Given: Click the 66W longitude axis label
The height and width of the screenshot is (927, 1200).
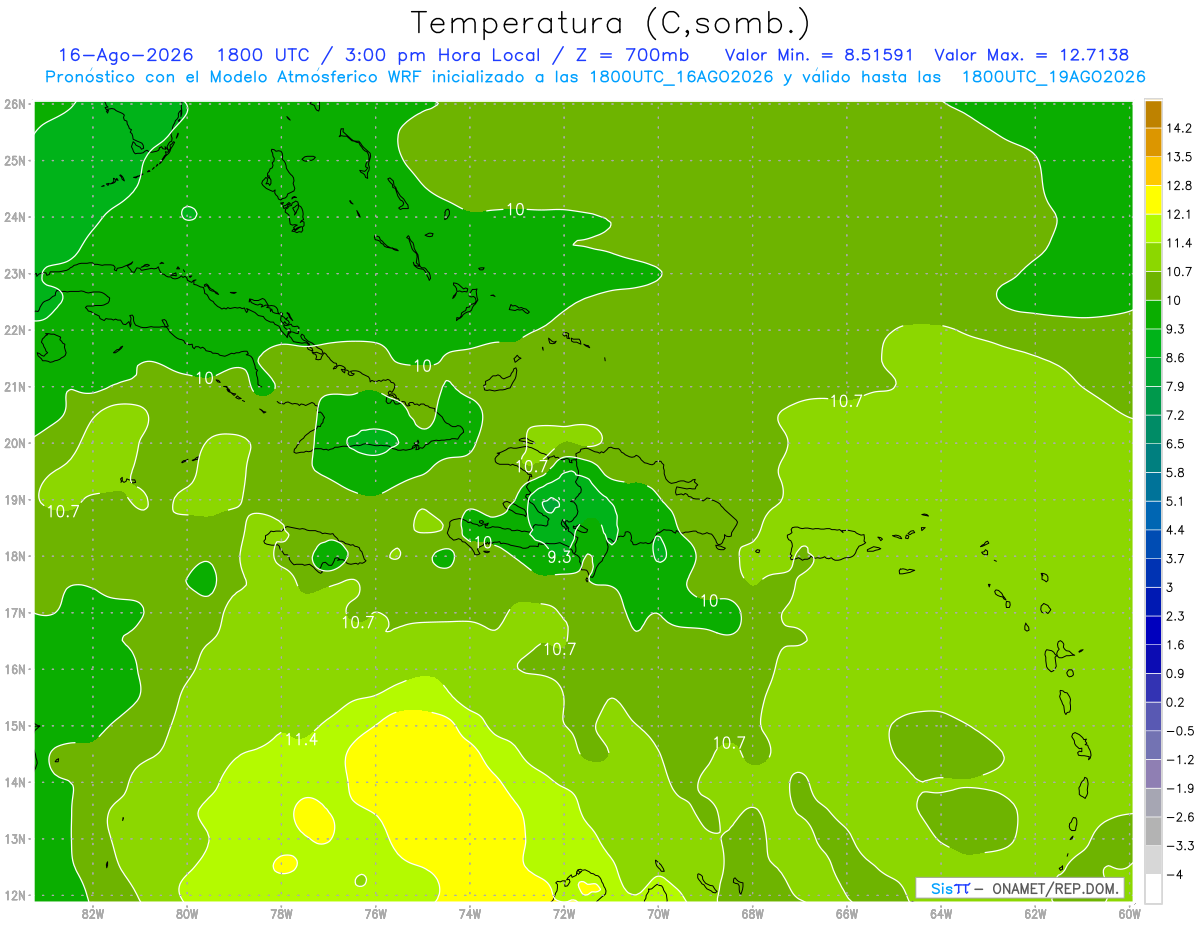Looking at the screenshot, I should point(846,913).
